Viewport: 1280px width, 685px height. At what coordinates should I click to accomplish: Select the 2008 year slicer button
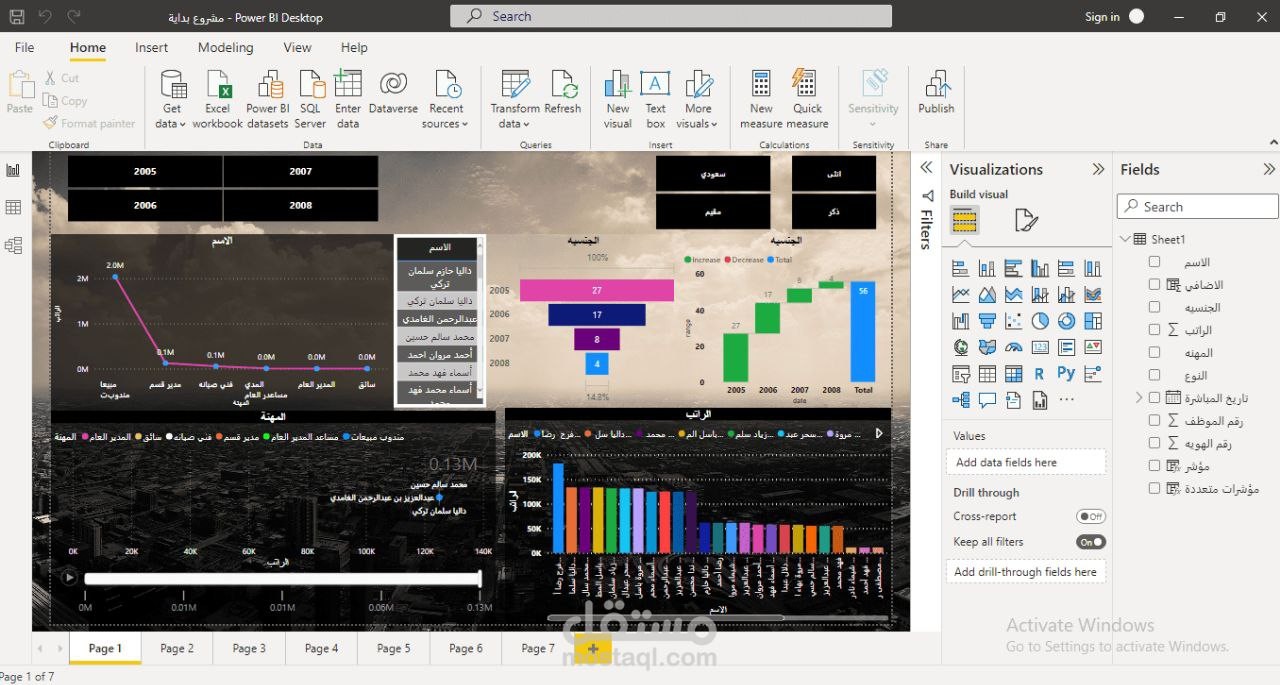[x=301, y=205]
